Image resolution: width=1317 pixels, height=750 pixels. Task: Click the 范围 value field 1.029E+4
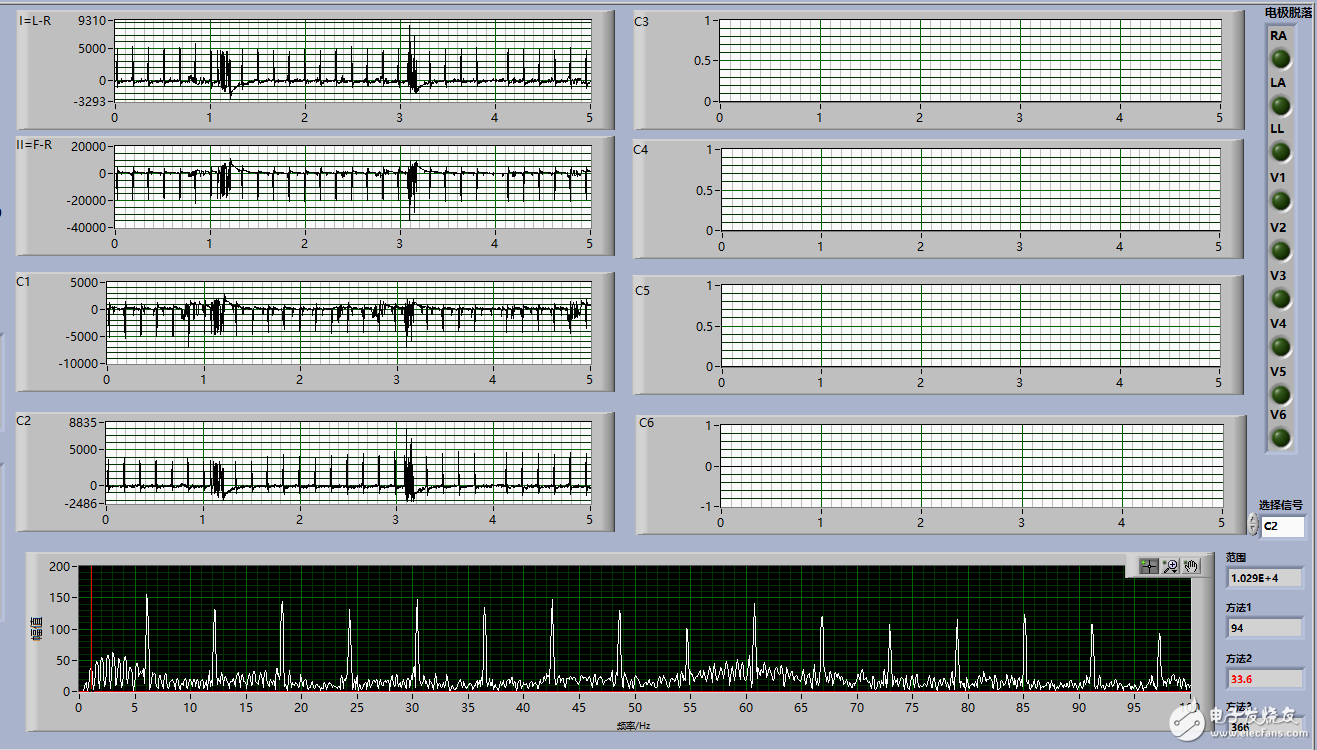click(1265, 577)
